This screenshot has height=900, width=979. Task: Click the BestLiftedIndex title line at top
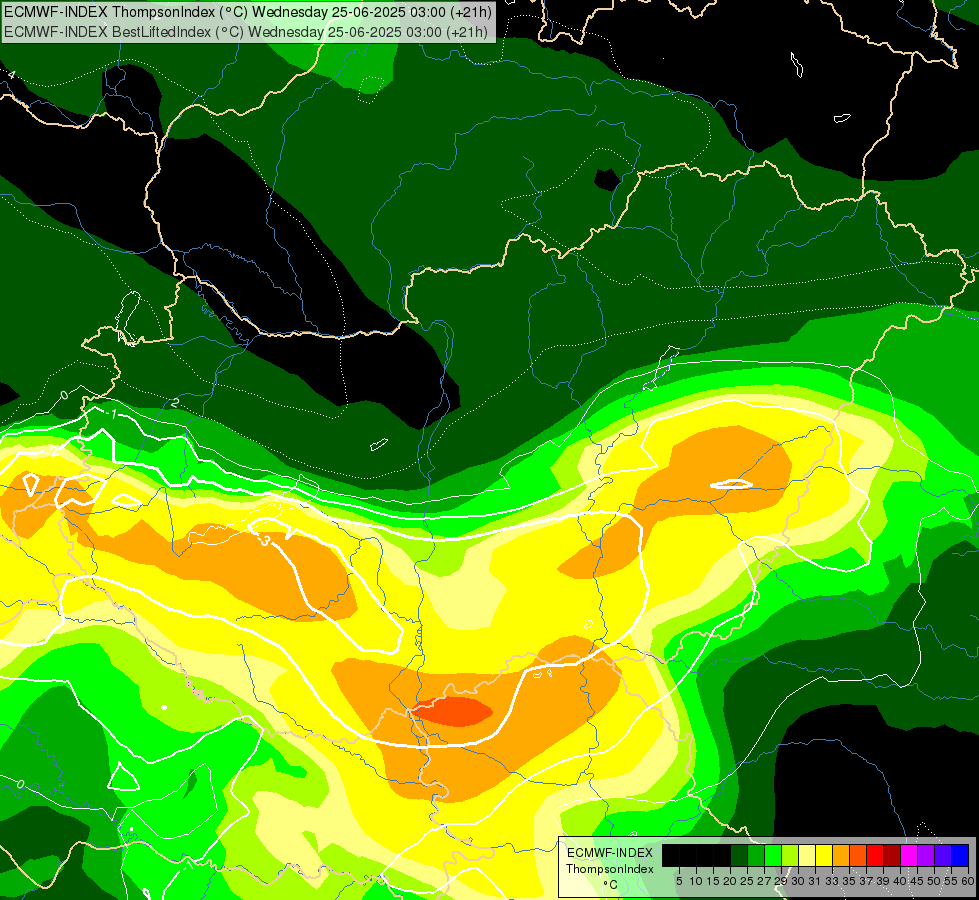[245, 31]
